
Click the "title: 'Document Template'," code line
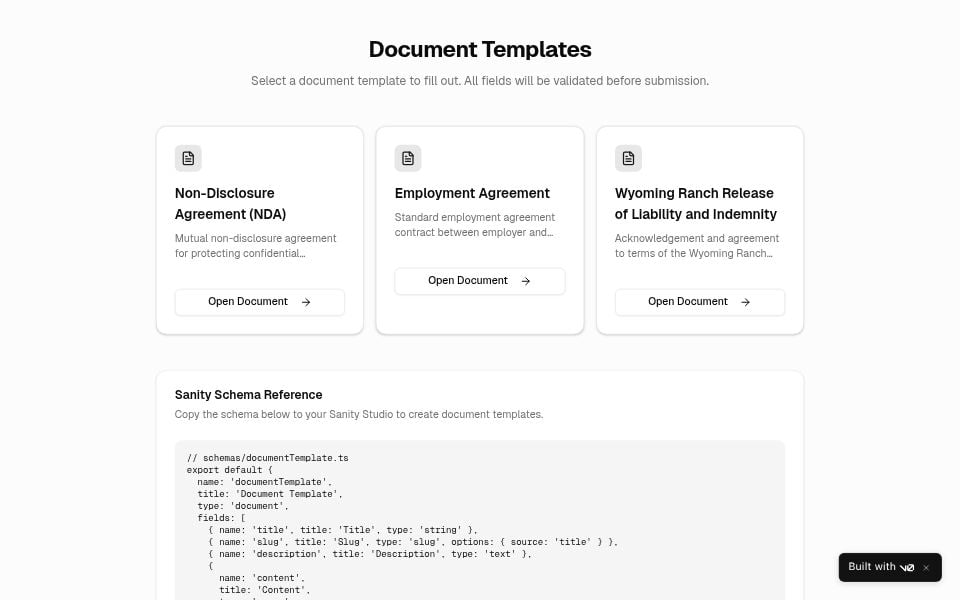pos(270,494)
